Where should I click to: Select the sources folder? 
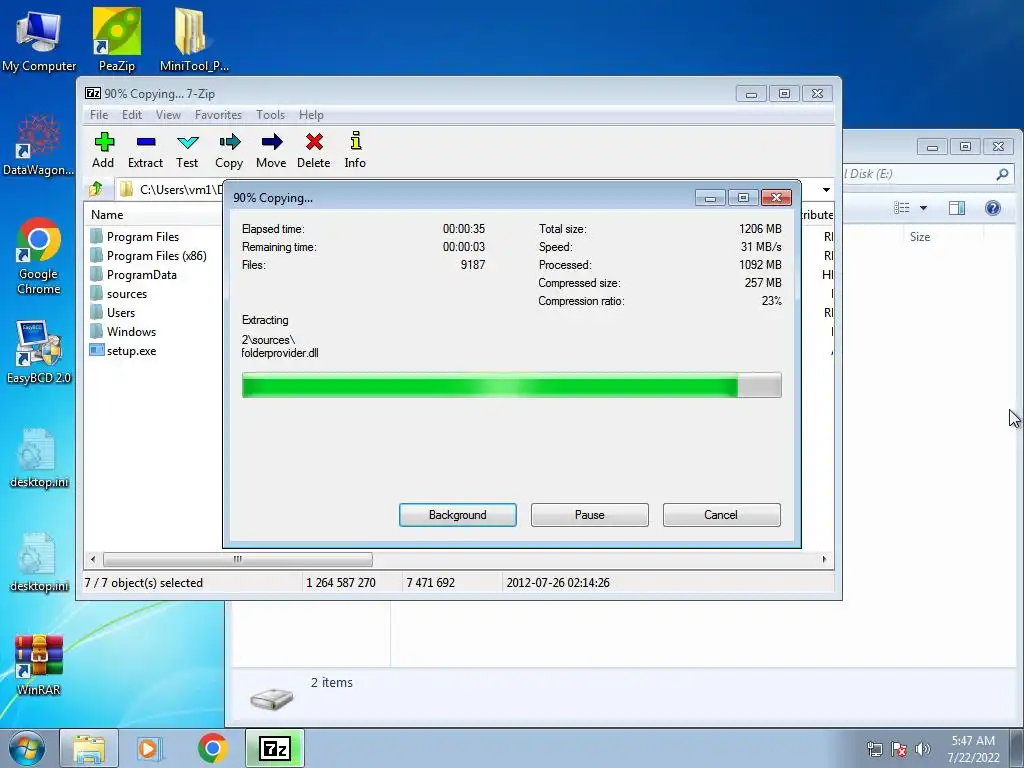(x=126, y=294)
